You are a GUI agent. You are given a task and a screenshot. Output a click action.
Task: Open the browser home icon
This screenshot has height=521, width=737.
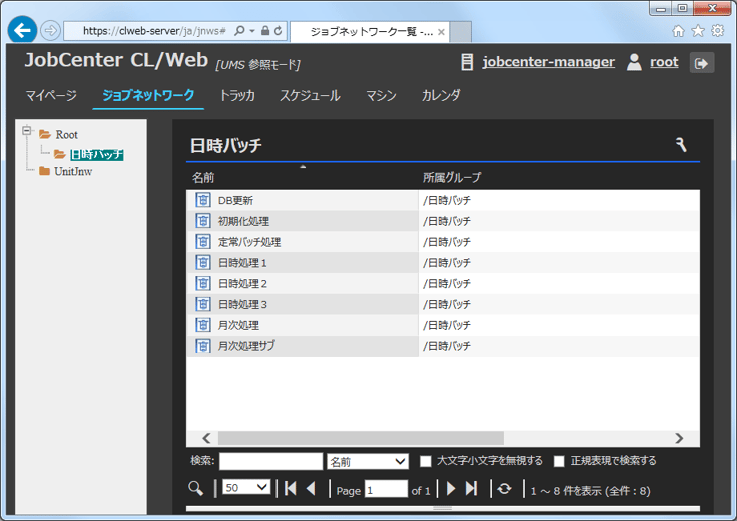[678, 31]
